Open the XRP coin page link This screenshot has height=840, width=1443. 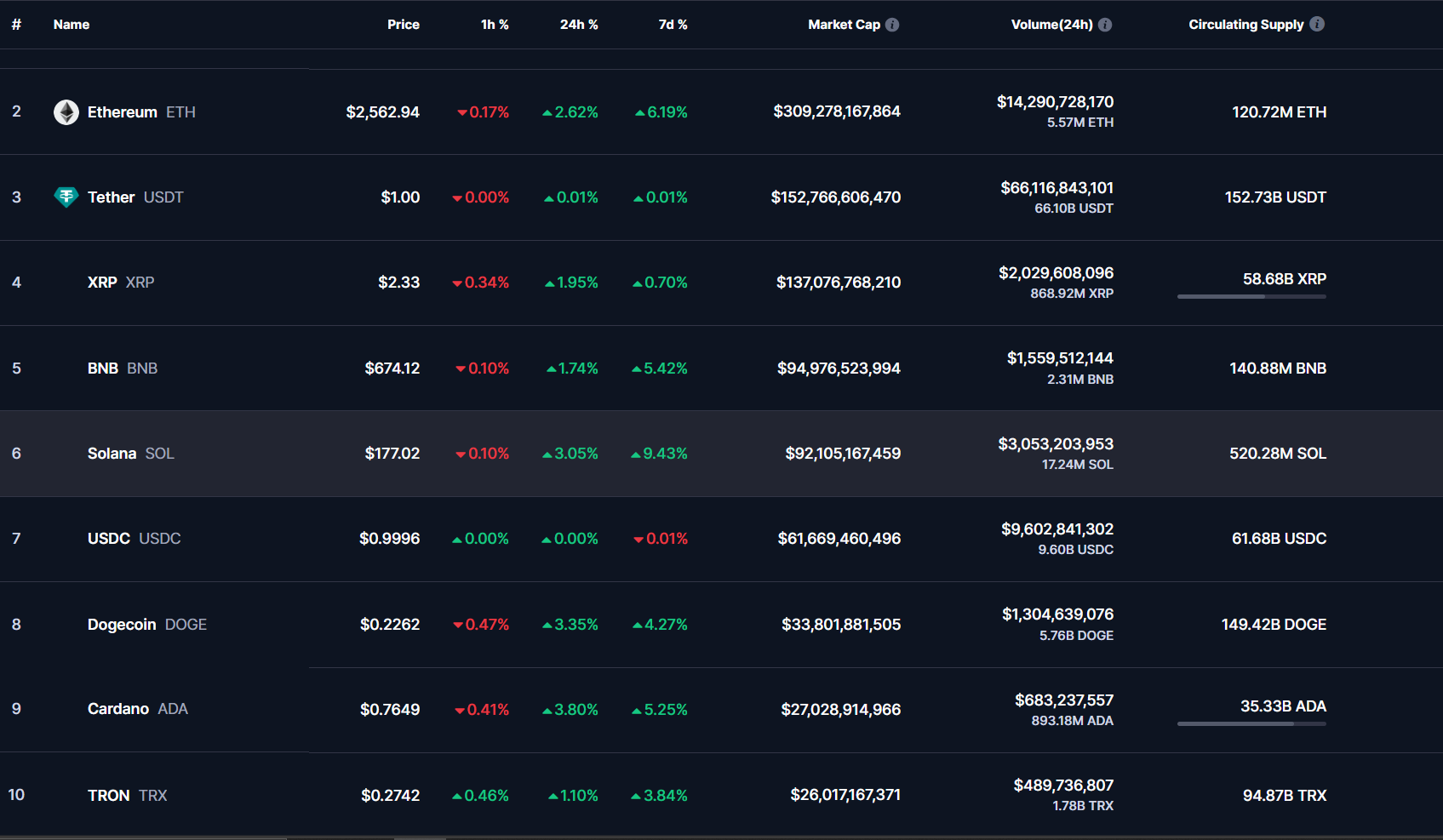tap(121, 283)
